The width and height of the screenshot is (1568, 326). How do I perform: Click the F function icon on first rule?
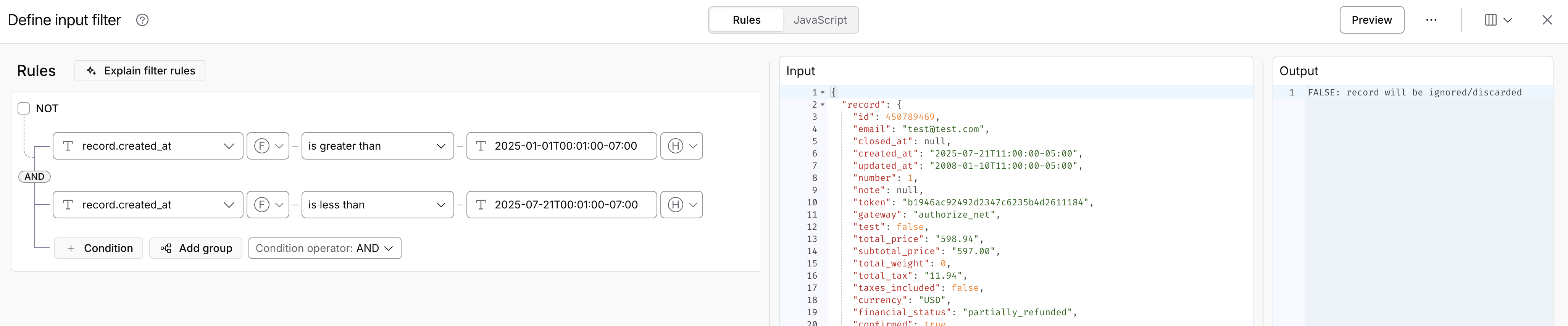(x=262, y=146)
